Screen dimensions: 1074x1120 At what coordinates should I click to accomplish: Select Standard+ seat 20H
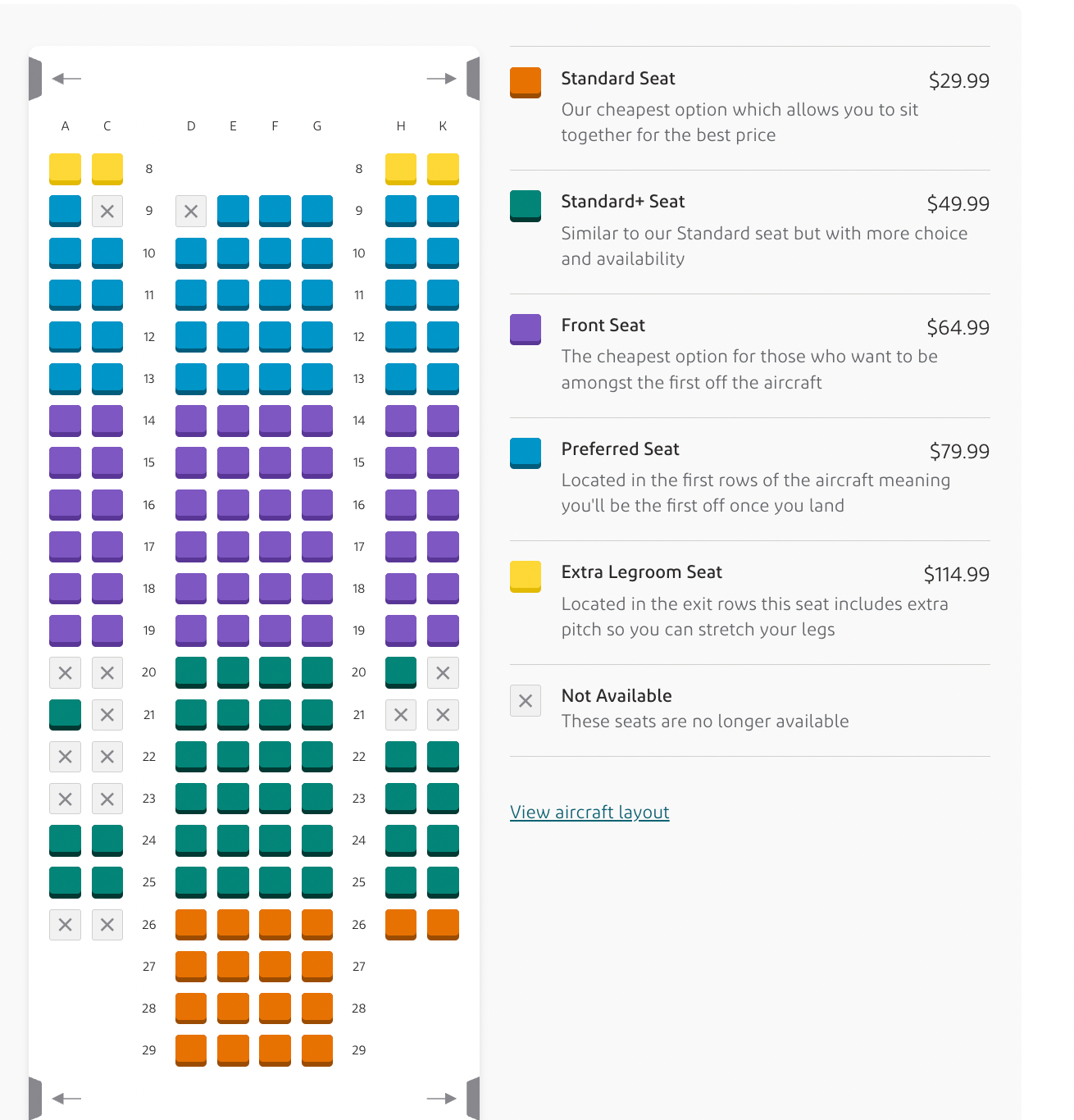click(x=401, y=672)
